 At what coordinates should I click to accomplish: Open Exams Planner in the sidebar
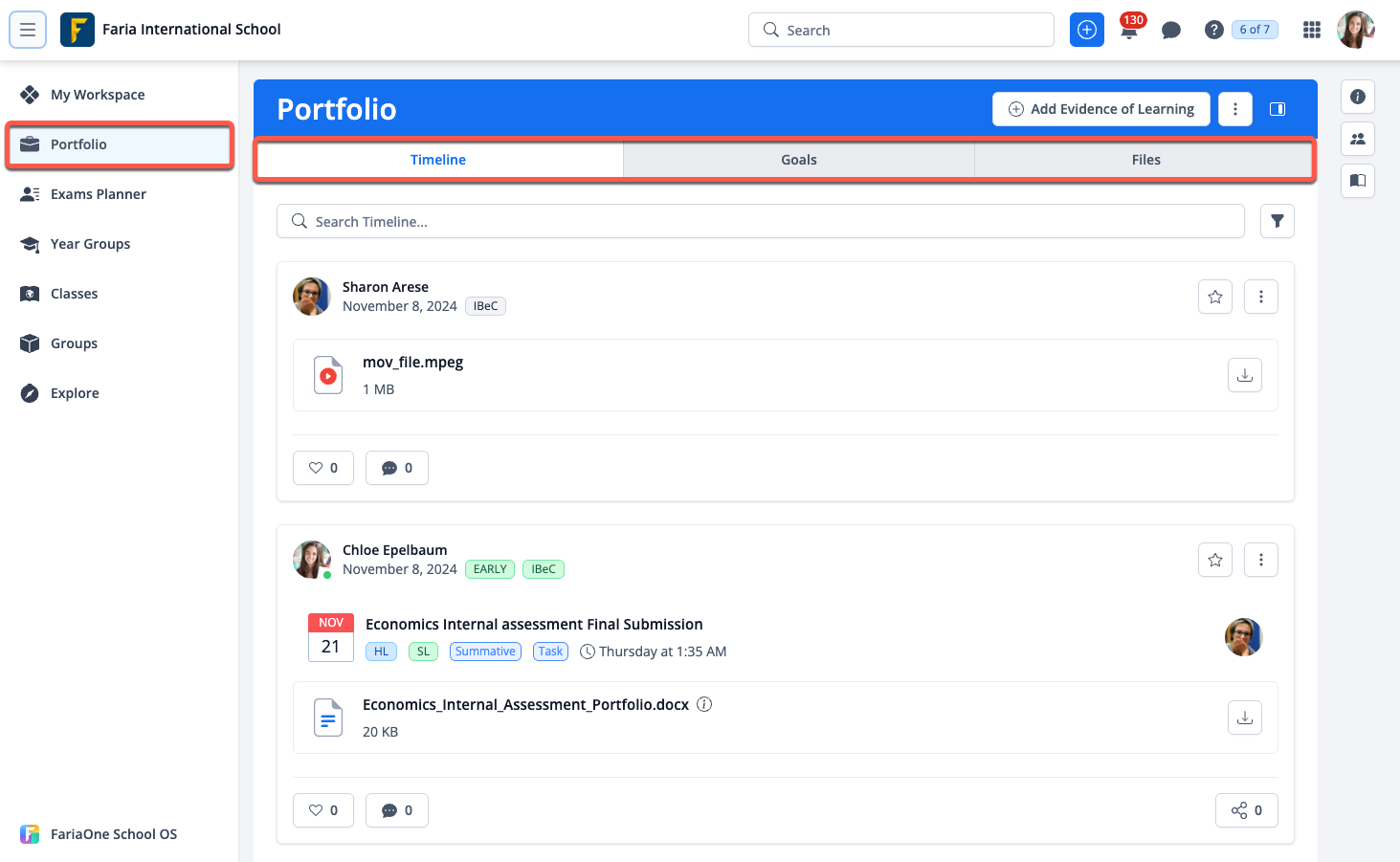[98, 194]
